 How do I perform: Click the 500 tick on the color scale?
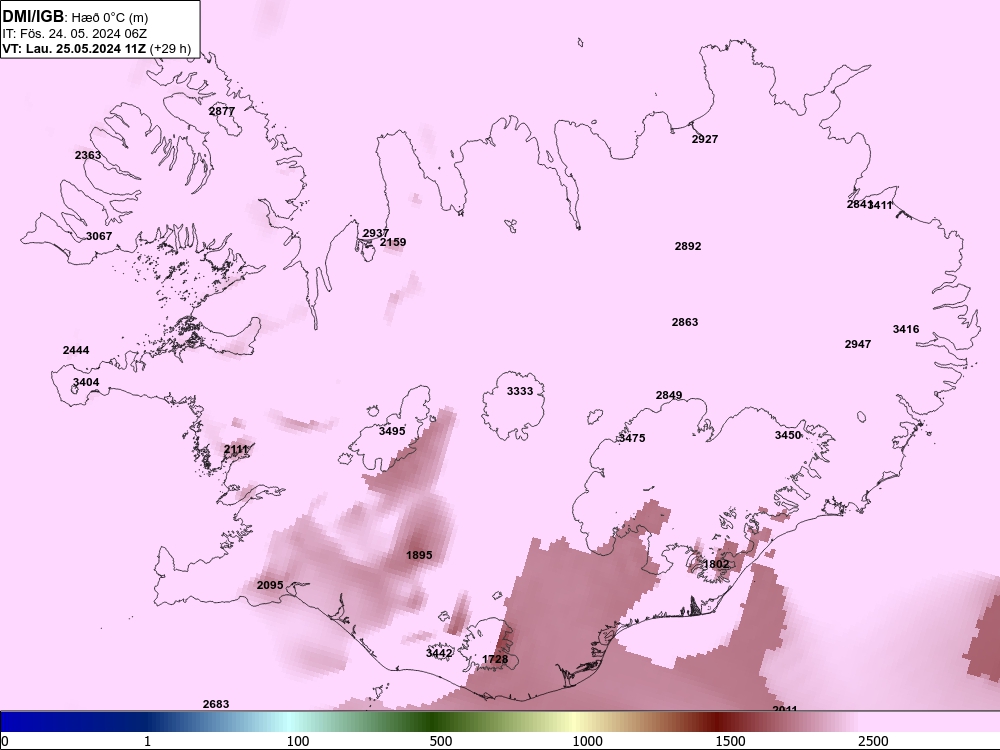click(441, 741)
